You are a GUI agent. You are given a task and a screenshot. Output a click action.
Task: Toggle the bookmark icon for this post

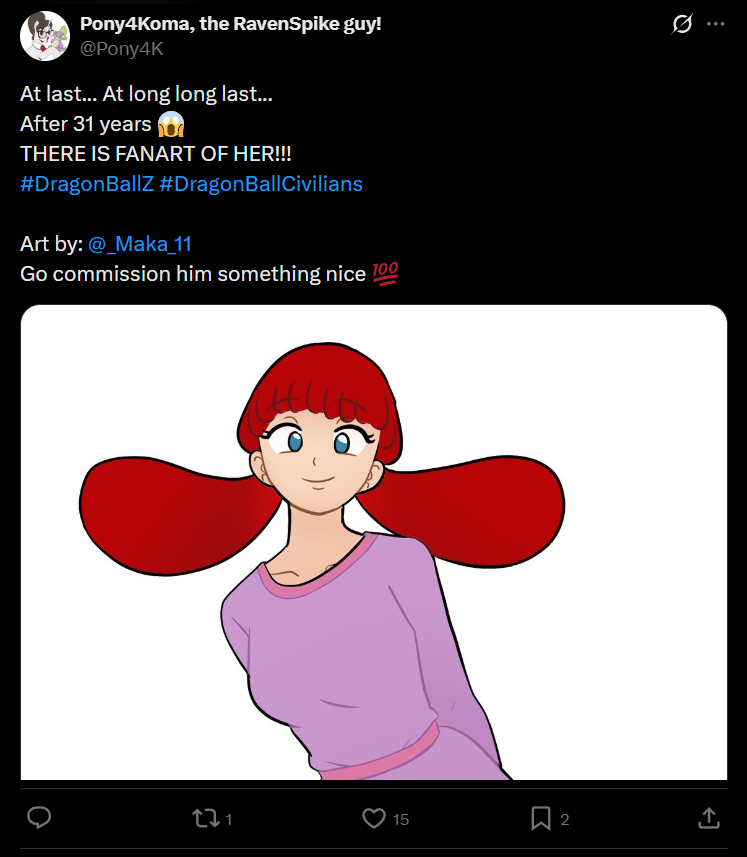coord(541,818)
